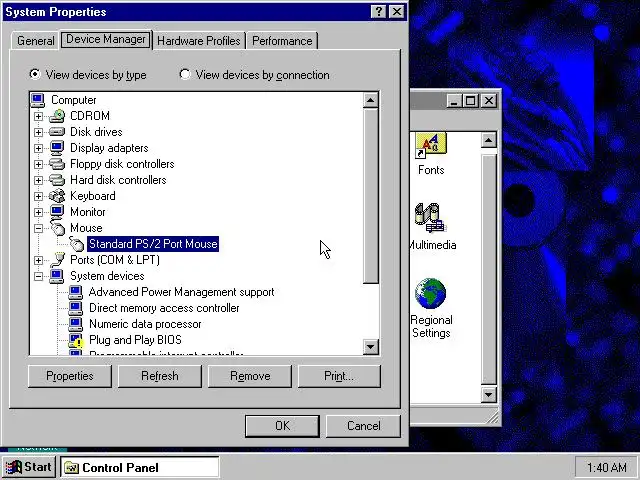Click the Computer root node icon
Viewport: 640px width, 480px height.
point(38,100)
